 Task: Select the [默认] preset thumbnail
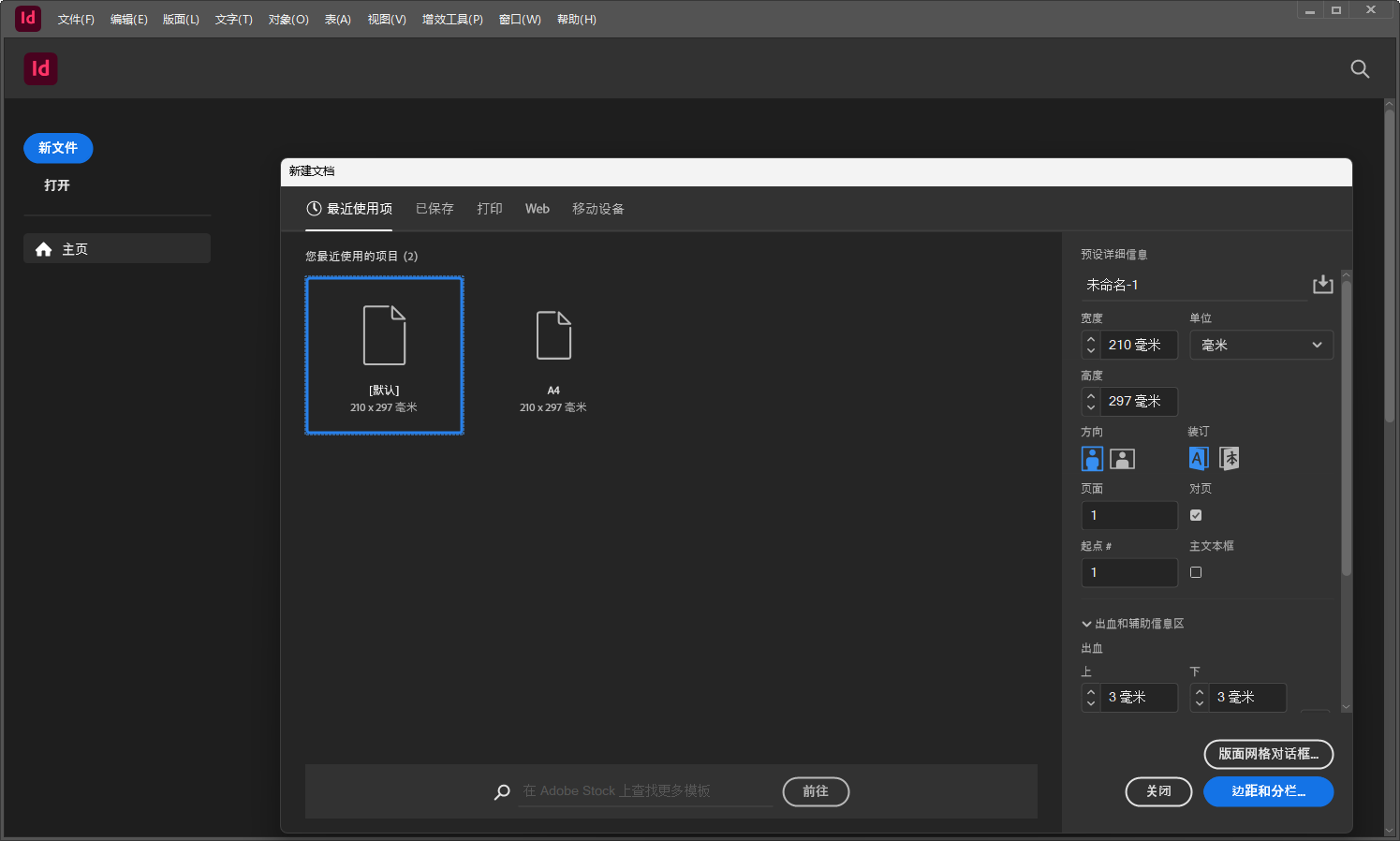click(384, 355)
